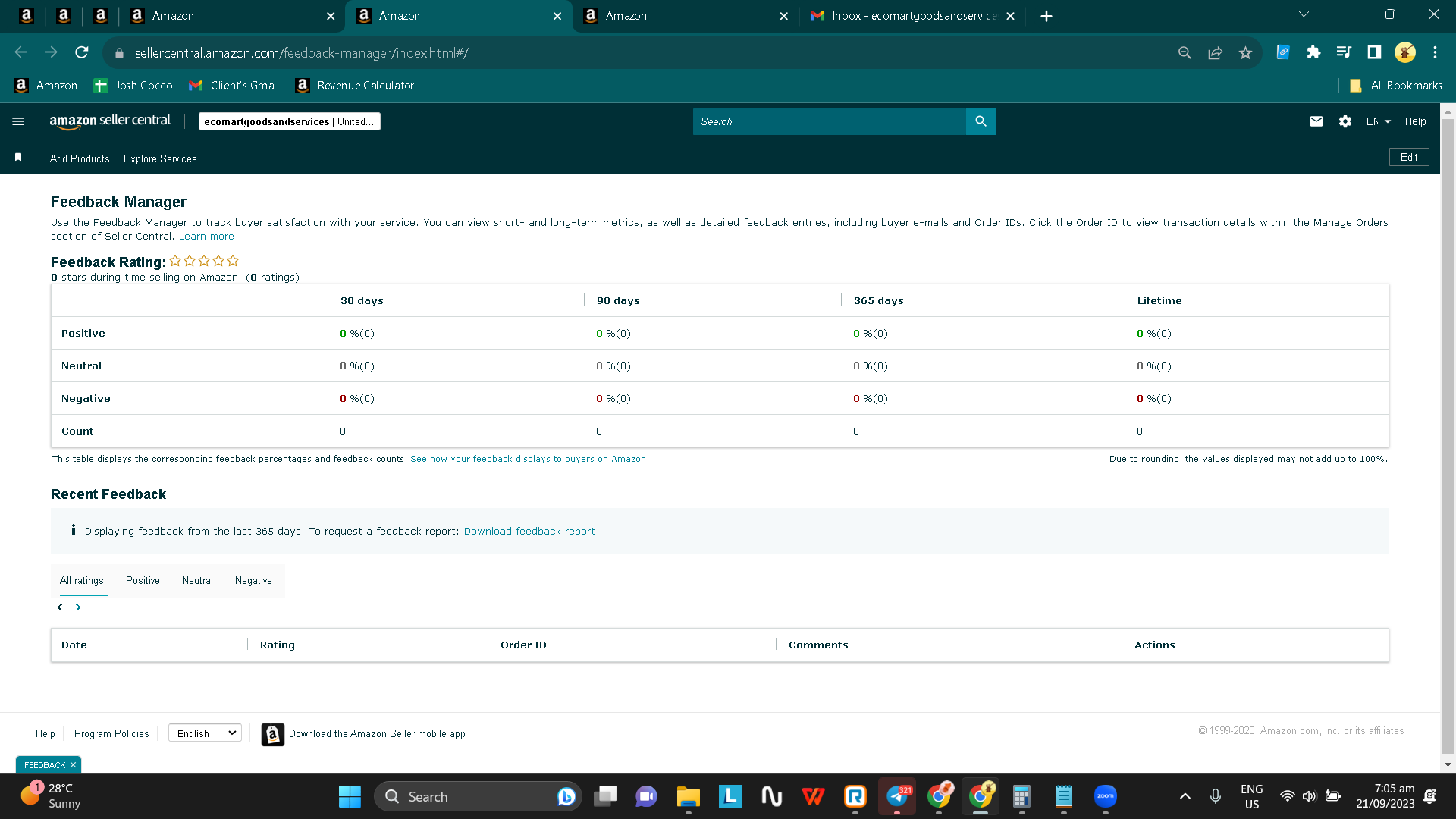Select the All ratings tab
This screenshot has width=1456, height=819.
(82, 581)
